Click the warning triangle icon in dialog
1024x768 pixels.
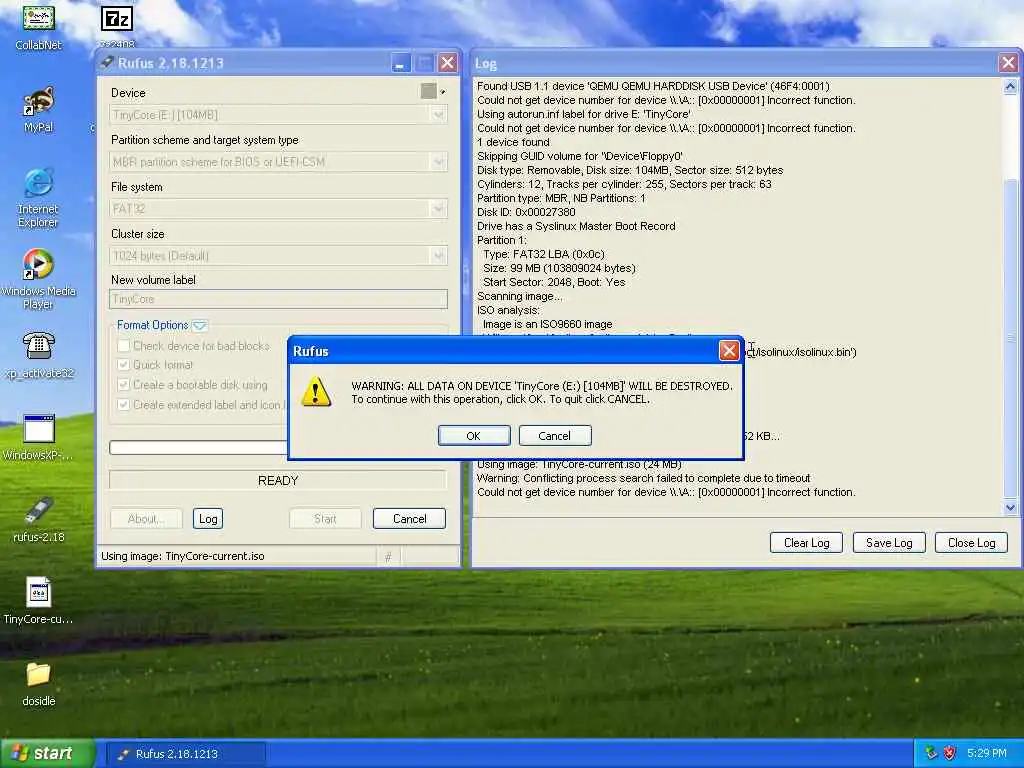[x=316, y=392]
